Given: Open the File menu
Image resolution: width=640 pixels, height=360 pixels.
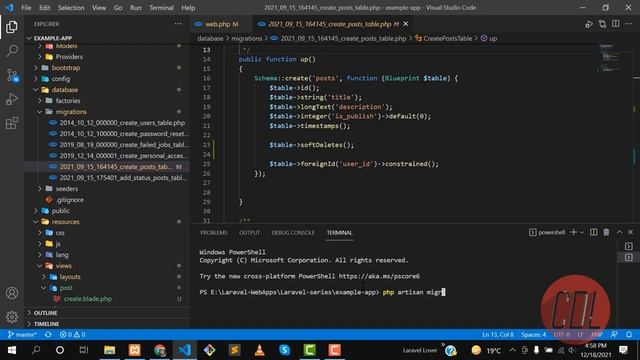Looking at the screenshot, I should [26, 7].
